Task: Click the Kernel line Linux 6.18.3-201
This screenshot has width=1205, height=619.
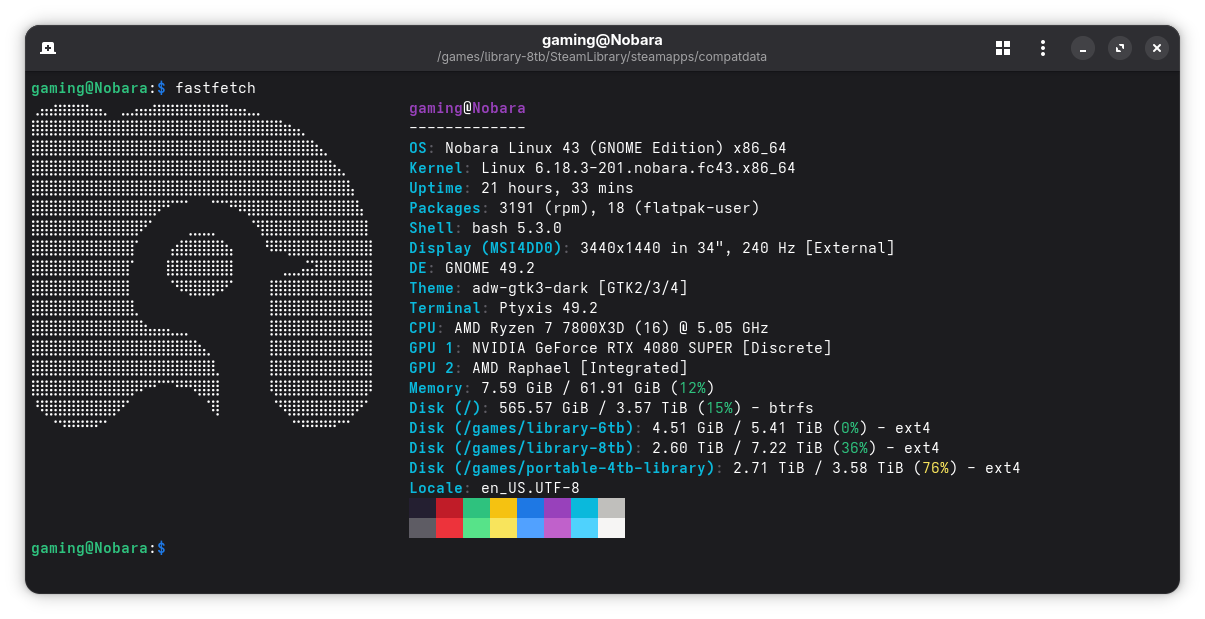Action: click(602, 168)
